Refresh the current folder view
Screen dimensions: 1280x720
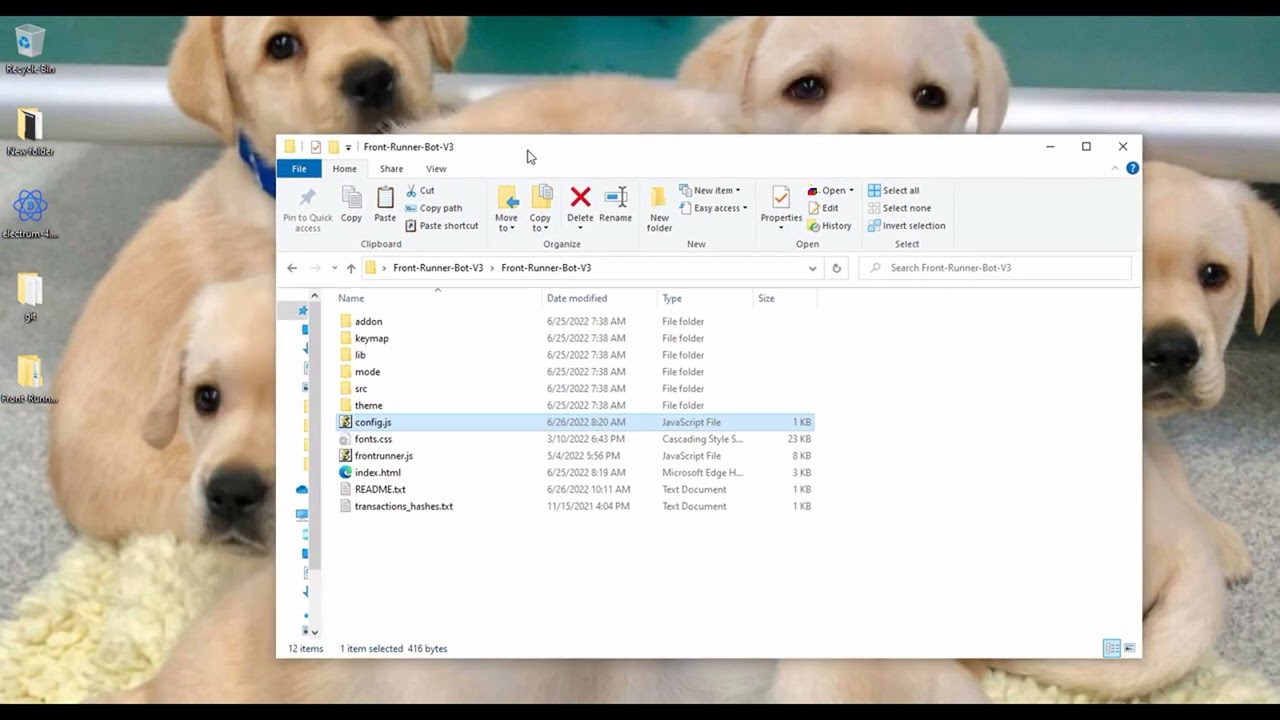(837, 268)
